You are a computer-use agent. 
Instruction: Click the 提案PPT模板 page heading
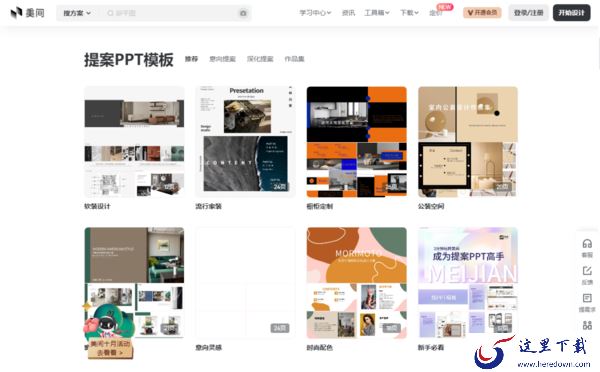(129, 60)
